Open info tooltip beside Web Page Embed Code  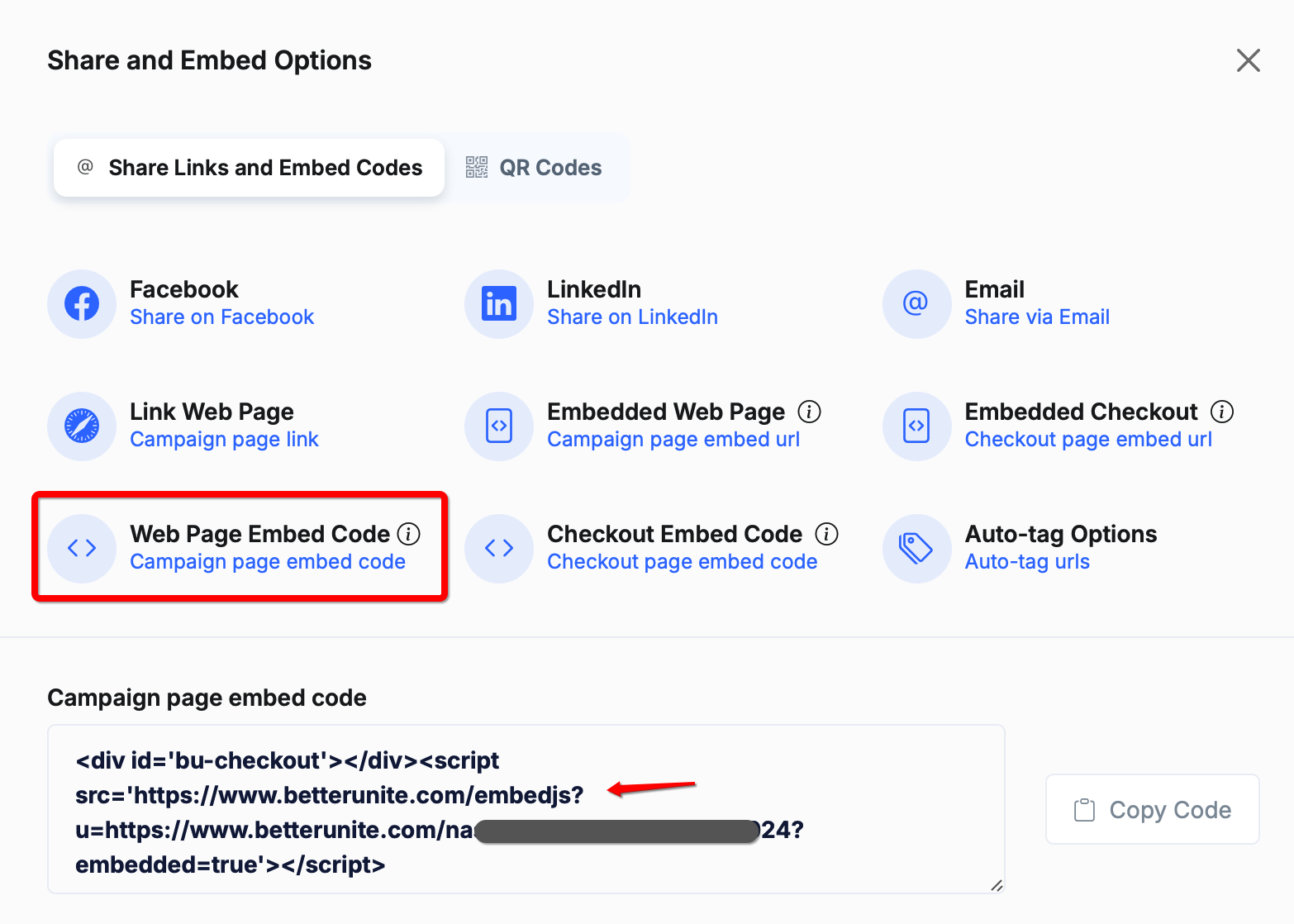[x=409, y=534]
